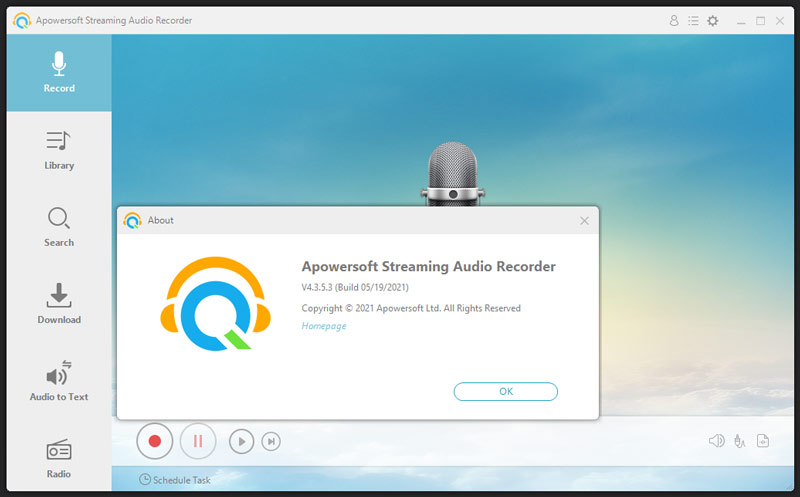This screenshot has width=800, height=497.
Task: Click the version text V4.3.5.3
Action: (355, 287)
